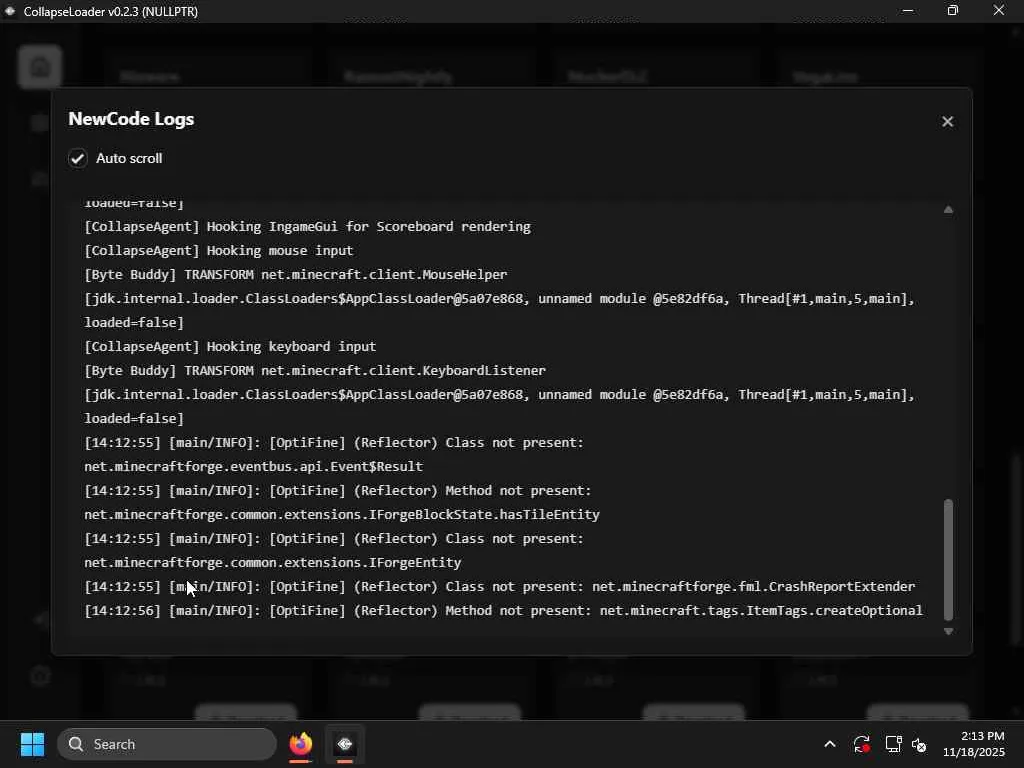Click the log scrollbar down arrow
Screen dimensions: 1024x768
pyautogui.click(x=948, y=632)
